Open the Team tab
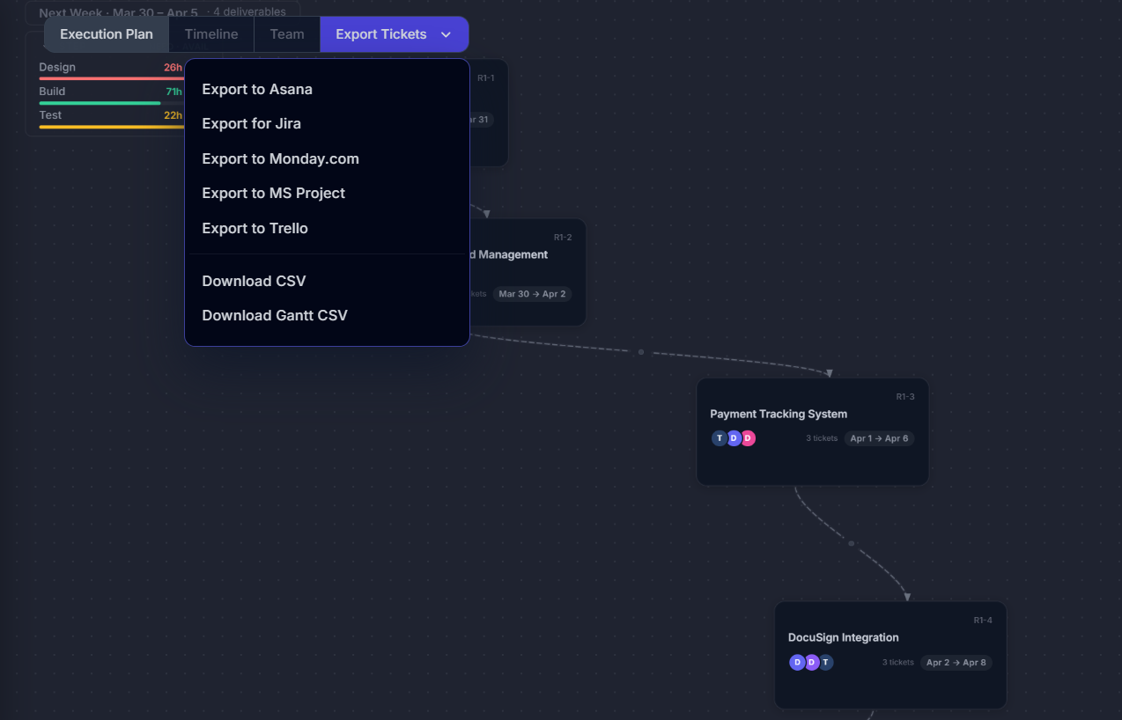The height and width of the screenshot is (720, 1122). (x=287, y=33)
